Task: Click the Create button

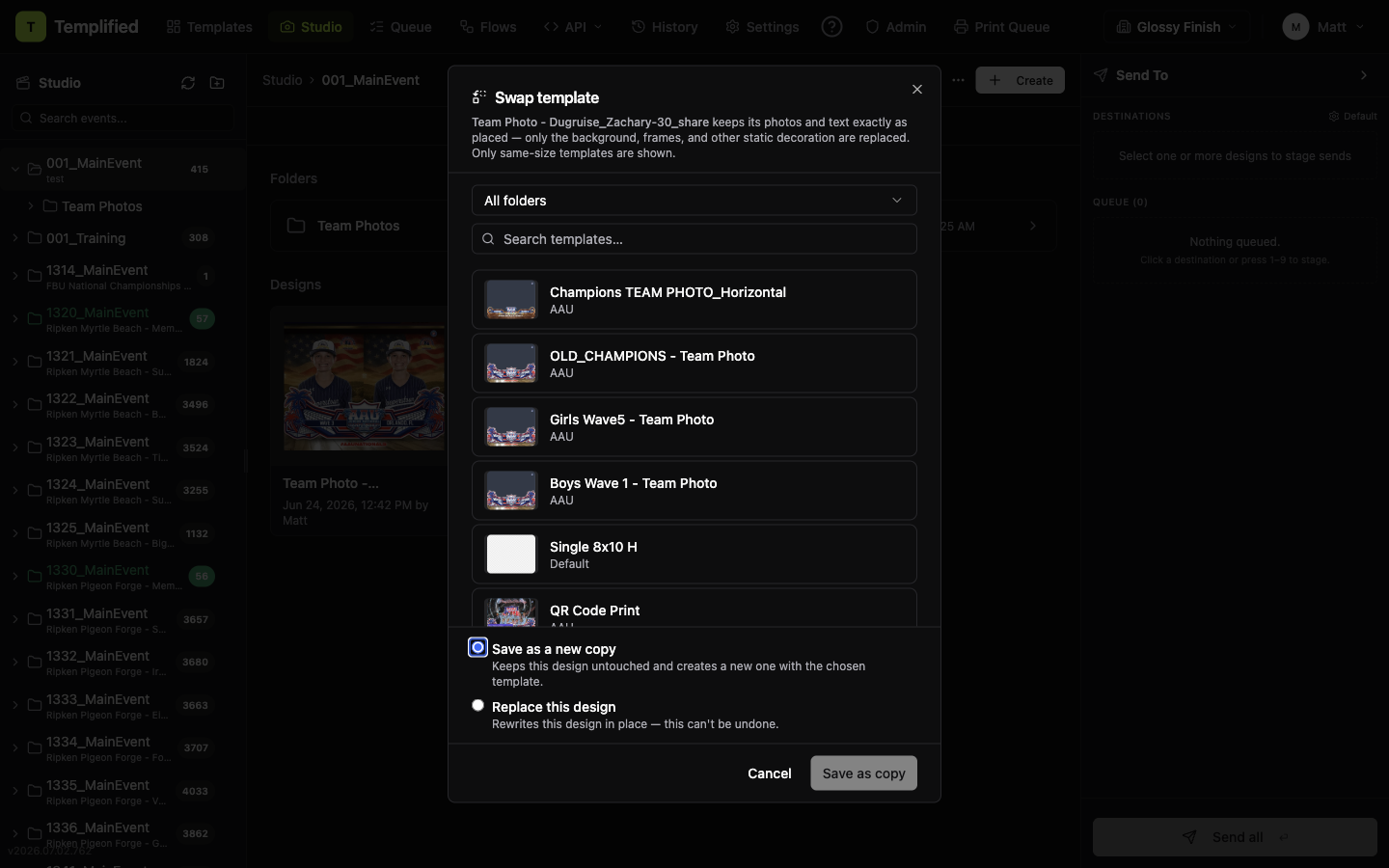Action: pyautogui.click(x=1021, y=80)
